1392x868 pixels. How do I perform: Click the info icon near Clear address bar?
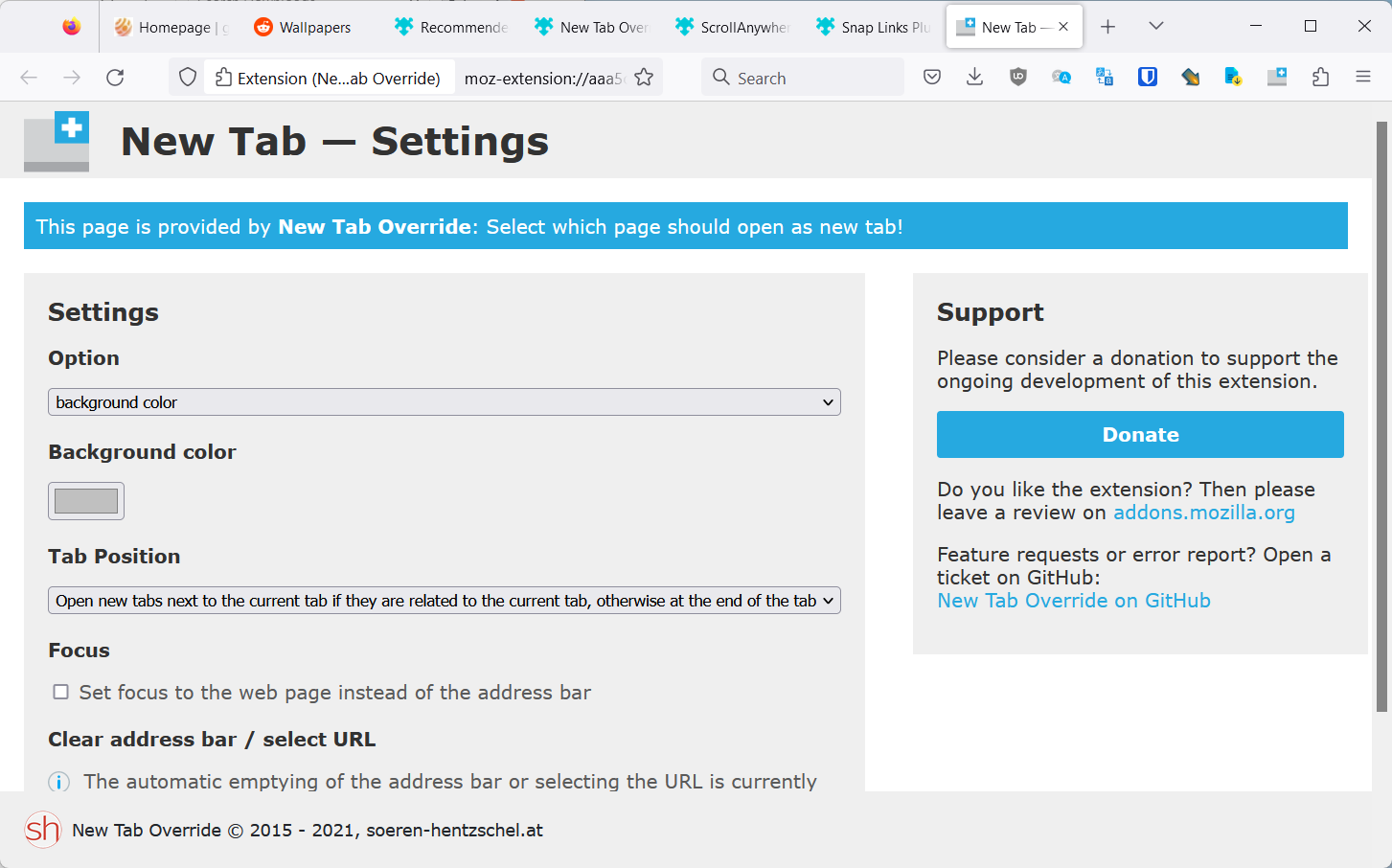pyautogui.click(x=58, y=782)
